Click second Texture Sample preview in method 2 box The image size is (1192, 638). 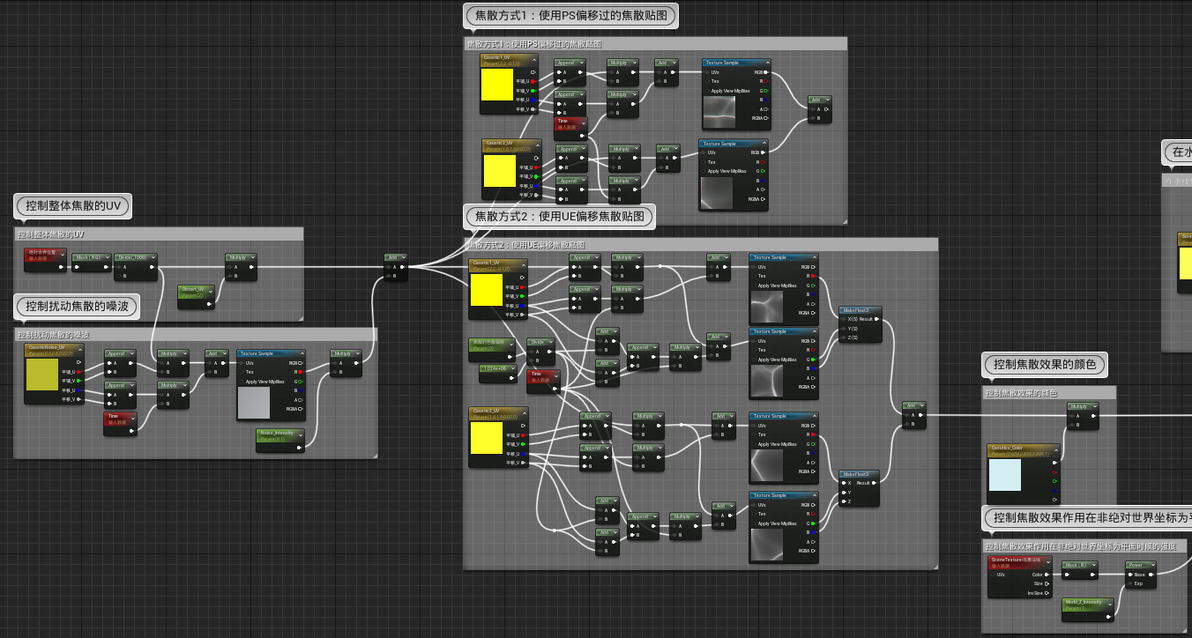[766, 381]
